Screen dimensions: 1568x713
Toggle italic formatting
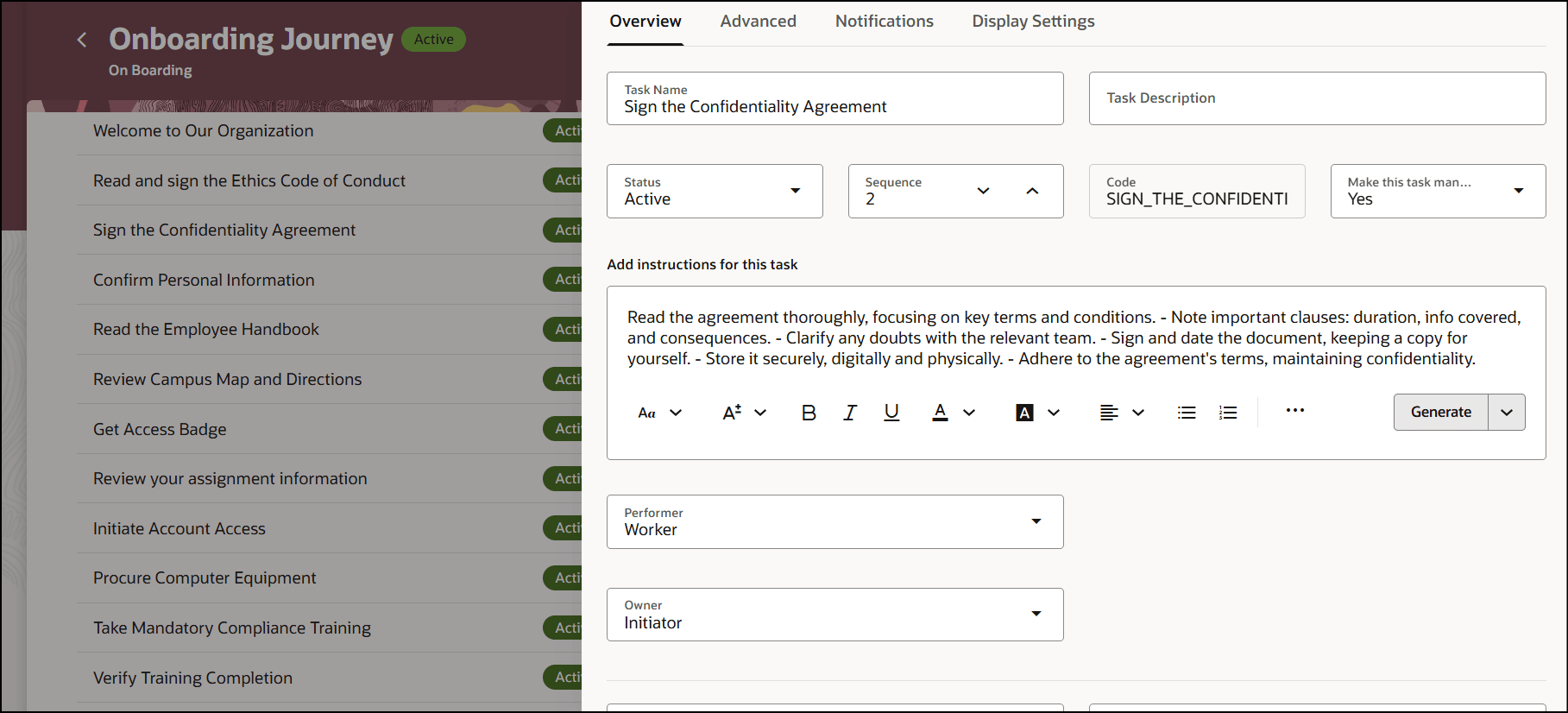click(x=850, y=413)
